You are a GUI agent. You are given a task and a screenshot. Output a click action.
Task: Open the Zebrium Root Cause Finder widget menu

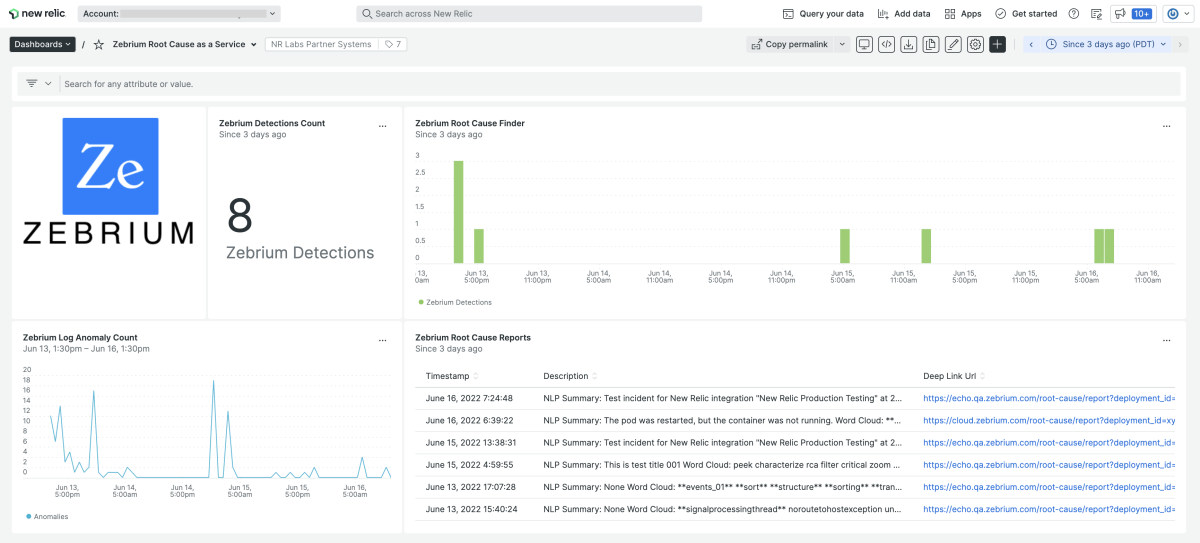1166,126
